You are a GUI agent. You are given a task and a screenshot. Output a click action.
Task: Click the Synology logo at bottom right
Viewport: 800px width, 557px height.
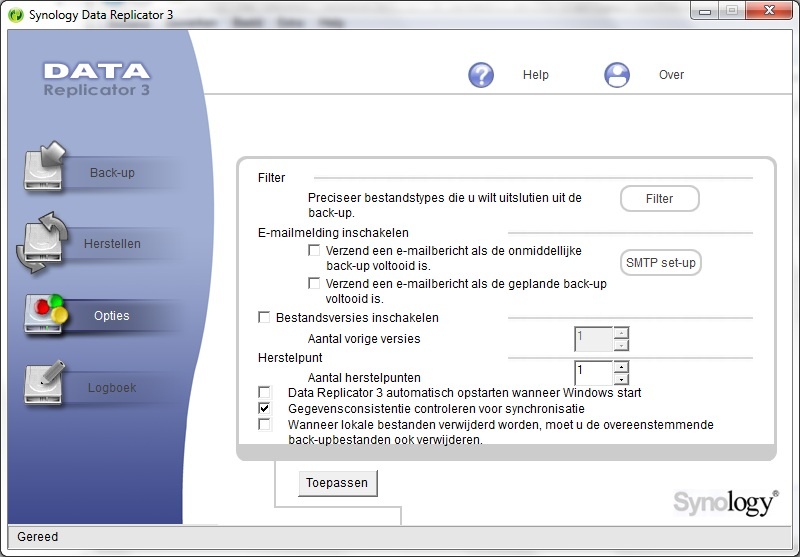726,503
